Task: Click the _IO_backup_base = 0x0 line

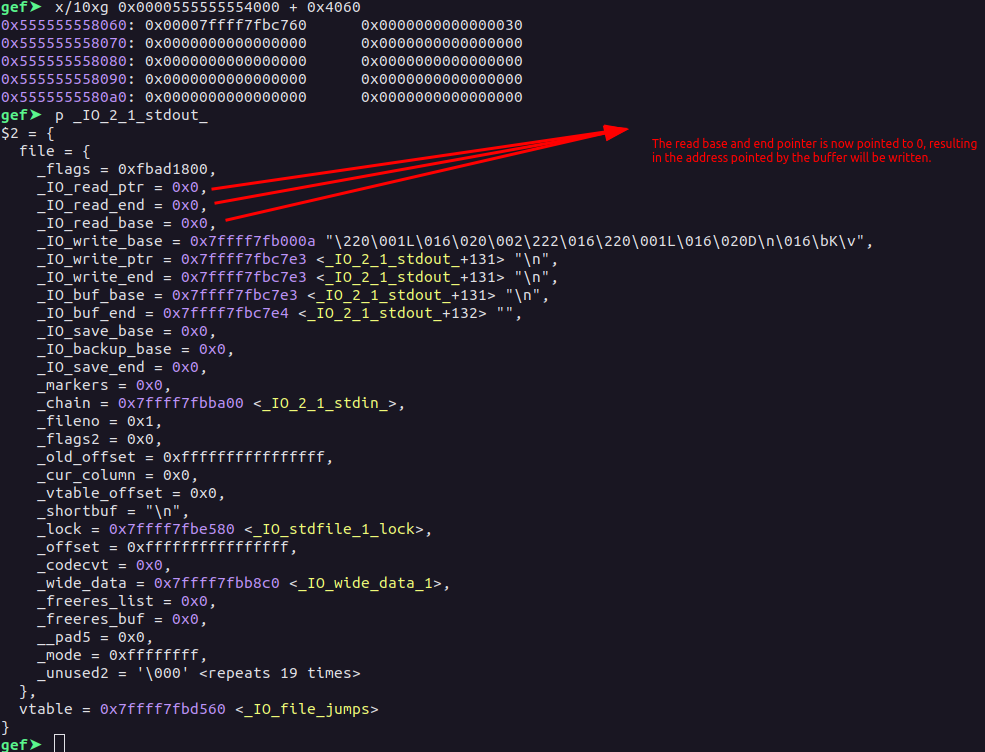Action: [x=135, y=350]
